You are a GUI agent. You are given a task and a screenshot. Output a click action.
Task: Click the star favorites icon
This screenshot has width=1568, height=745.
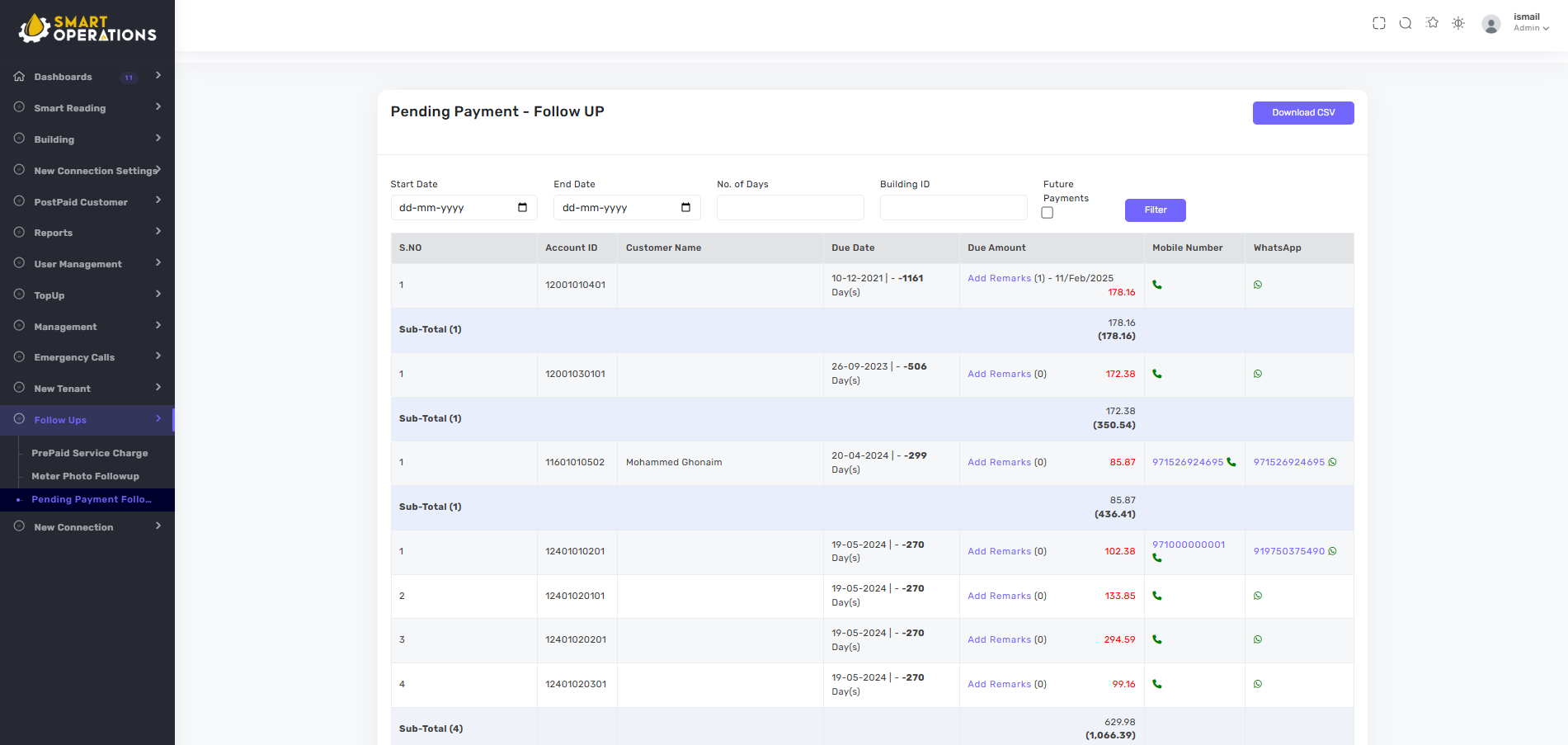point(1433,23)
